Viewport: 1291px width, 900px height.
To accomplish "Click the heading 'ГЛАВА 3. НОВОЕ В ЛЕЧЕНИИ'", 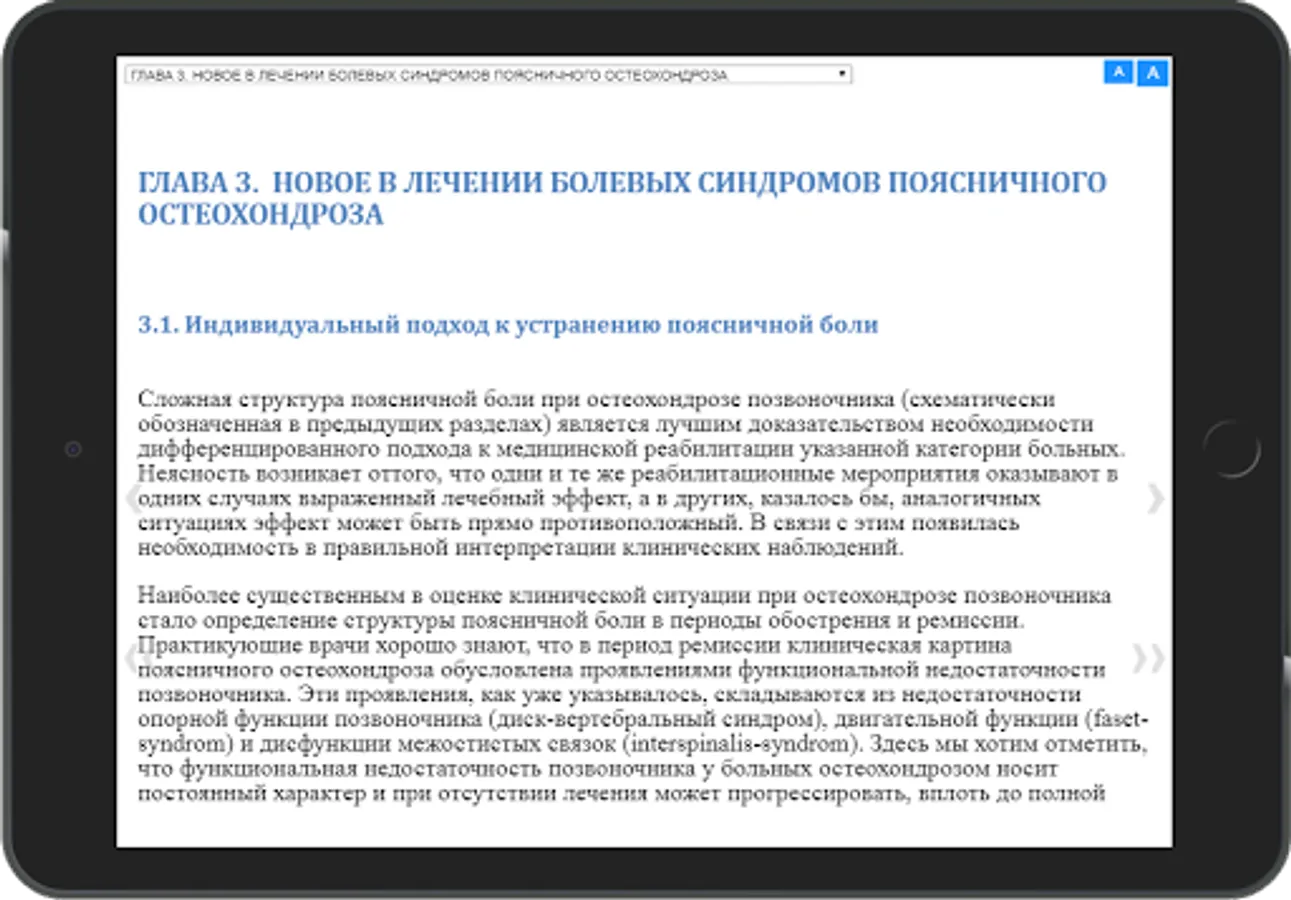I will click(x=622, y=198).
